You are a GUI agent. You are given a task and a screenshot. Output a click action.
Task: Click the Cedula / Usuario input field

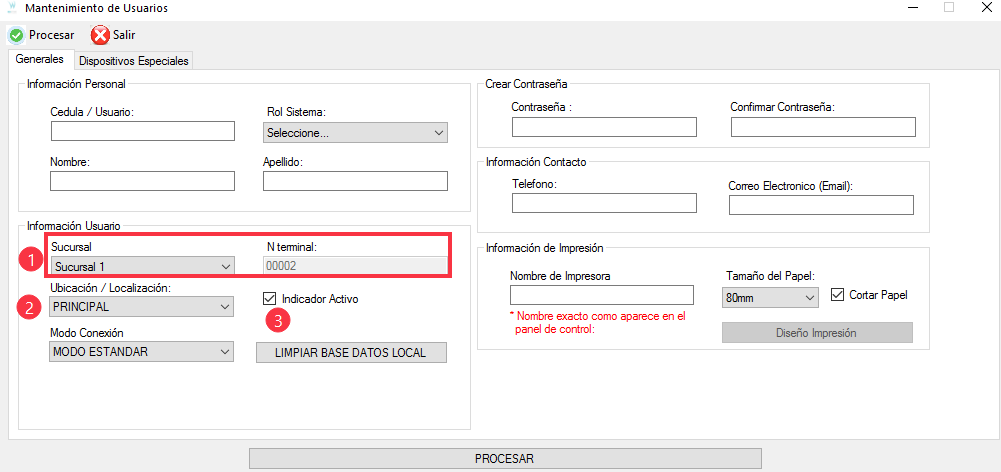pos(142,131)
